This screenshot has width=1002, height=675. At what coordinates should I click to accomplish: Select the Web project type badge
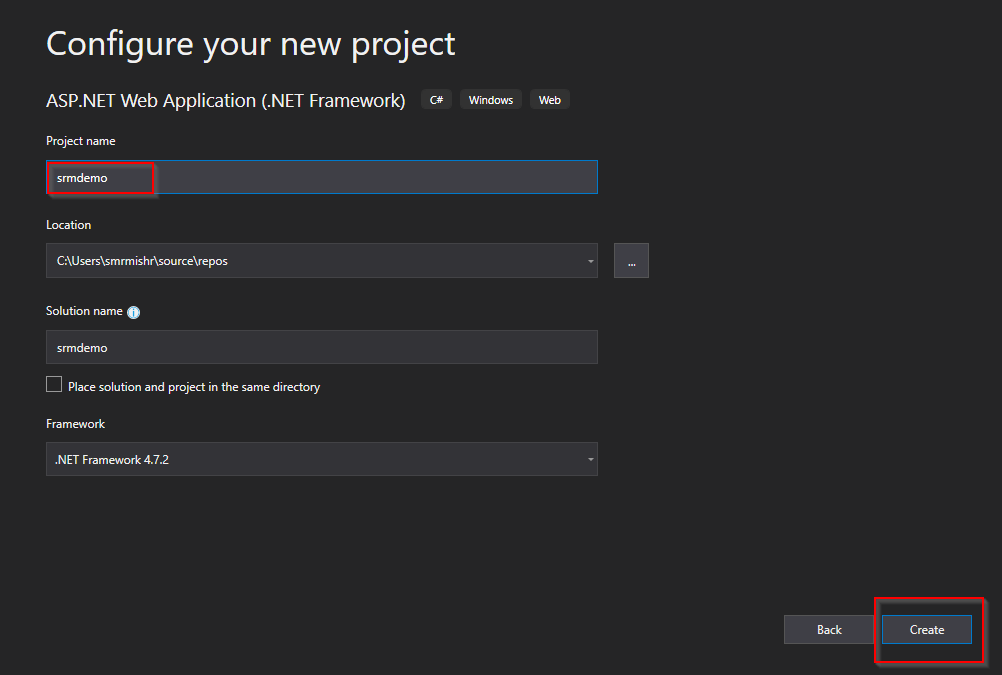549,99
